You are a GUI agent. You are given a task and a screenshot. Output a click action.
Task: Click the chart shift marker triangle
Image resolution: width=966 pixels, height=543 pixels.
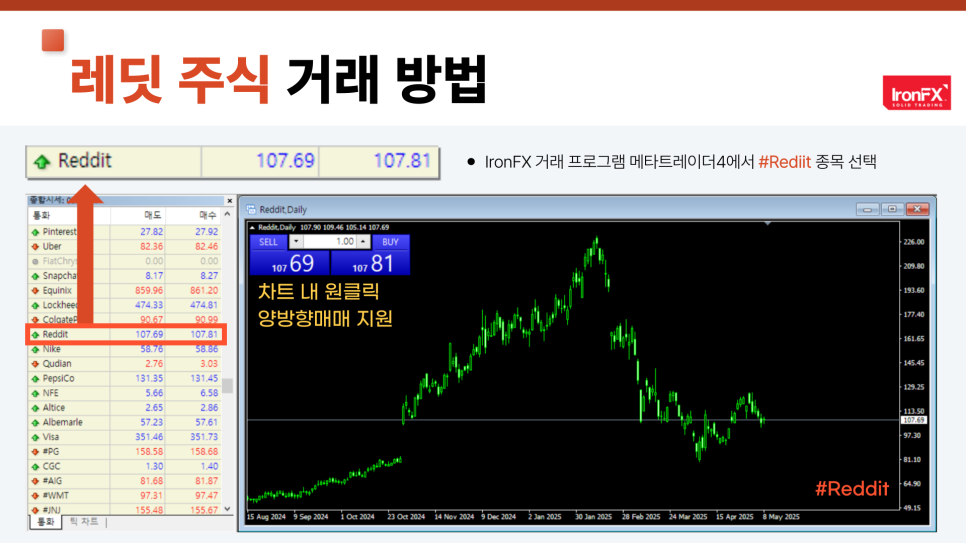[x=768, y=223]
